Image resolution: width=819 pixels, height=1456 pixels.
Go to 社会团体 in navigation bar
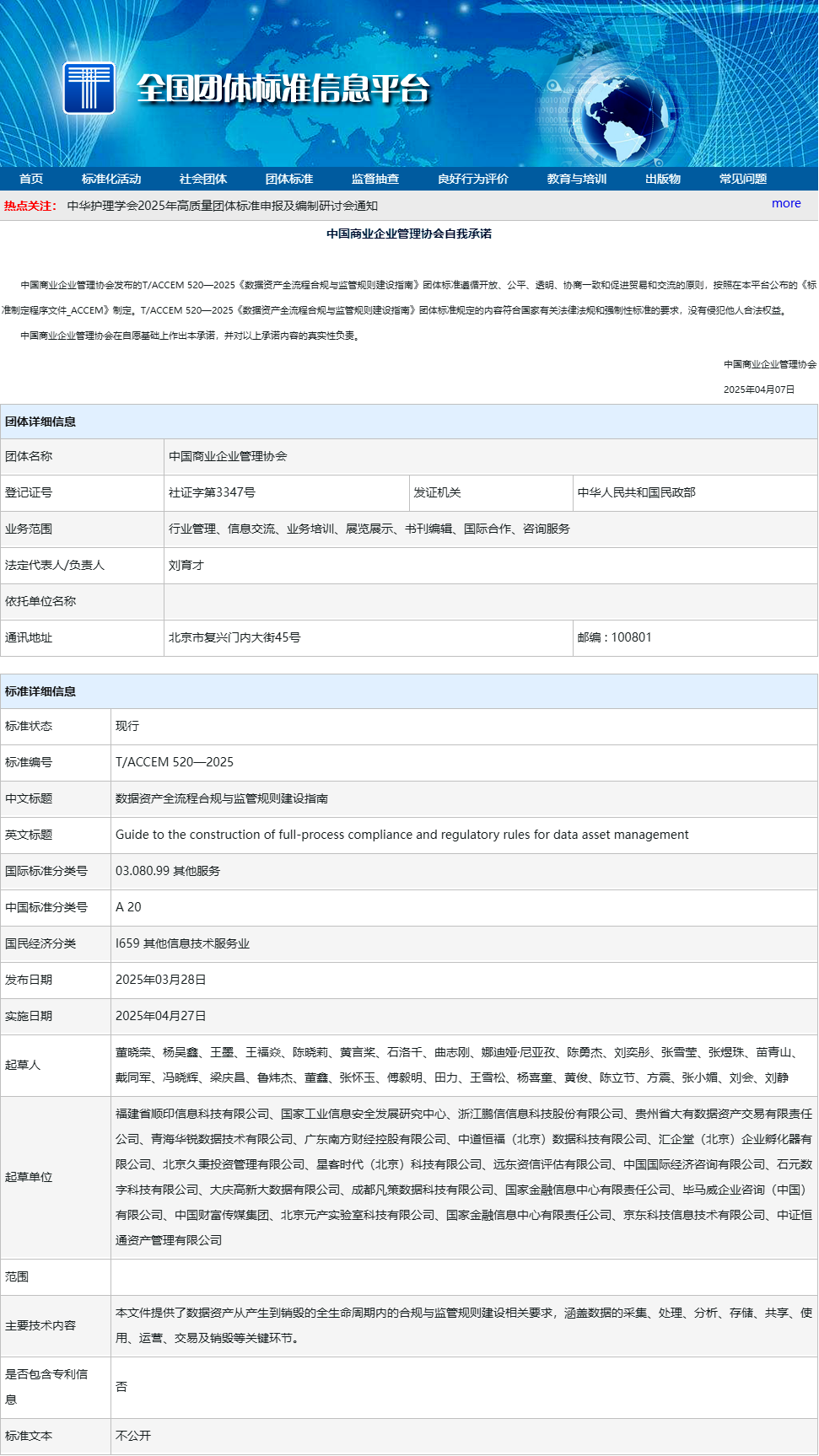click(x=203, y=179)
